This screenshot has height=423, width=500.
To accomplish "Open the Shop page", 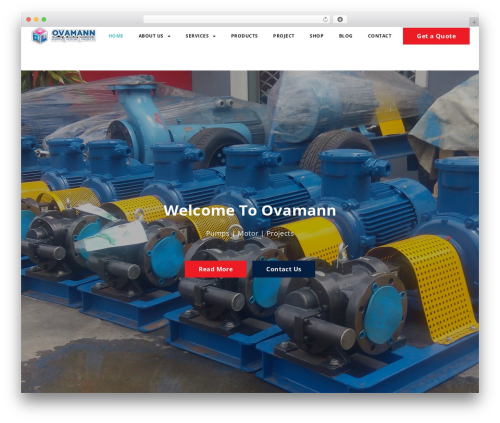I will [316, 36].
